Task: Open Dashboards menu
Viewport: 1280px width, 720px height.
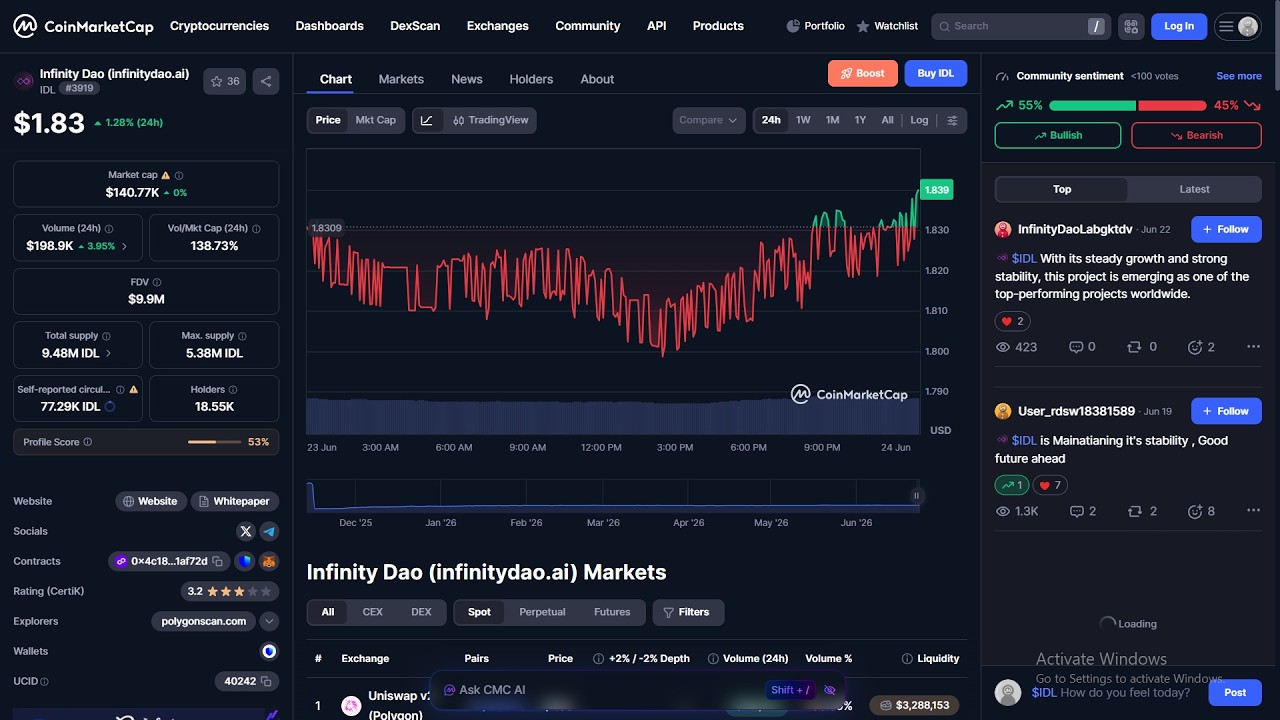Action: [x=329, y=26]
